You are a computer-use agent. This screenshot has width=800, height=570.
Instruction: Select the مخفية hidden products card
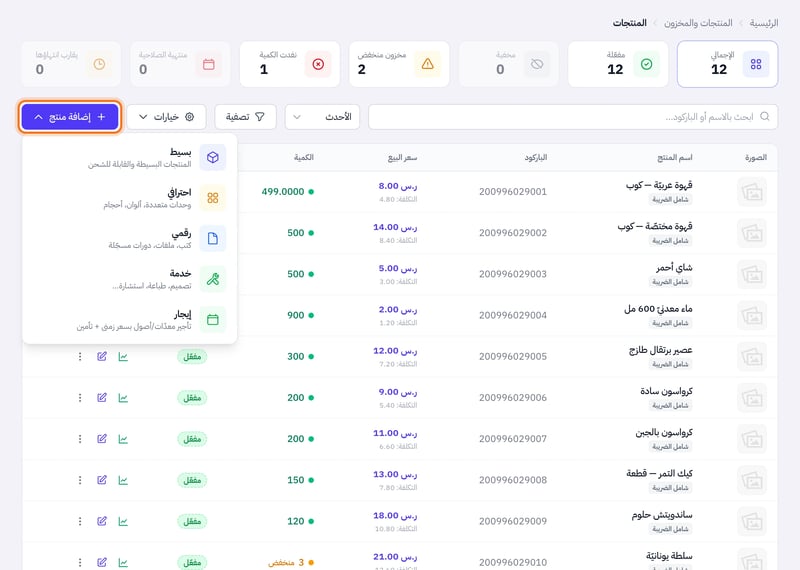[509, 64]
